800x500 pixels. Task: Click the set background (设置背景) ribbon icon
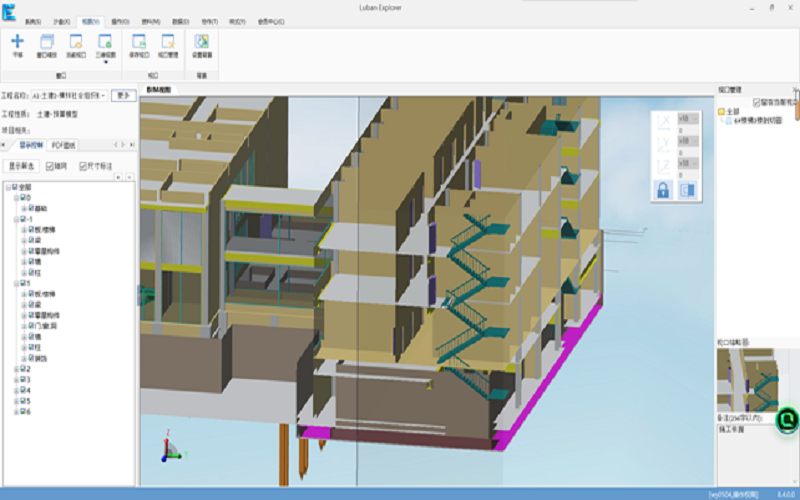click(x=202, y=42)
